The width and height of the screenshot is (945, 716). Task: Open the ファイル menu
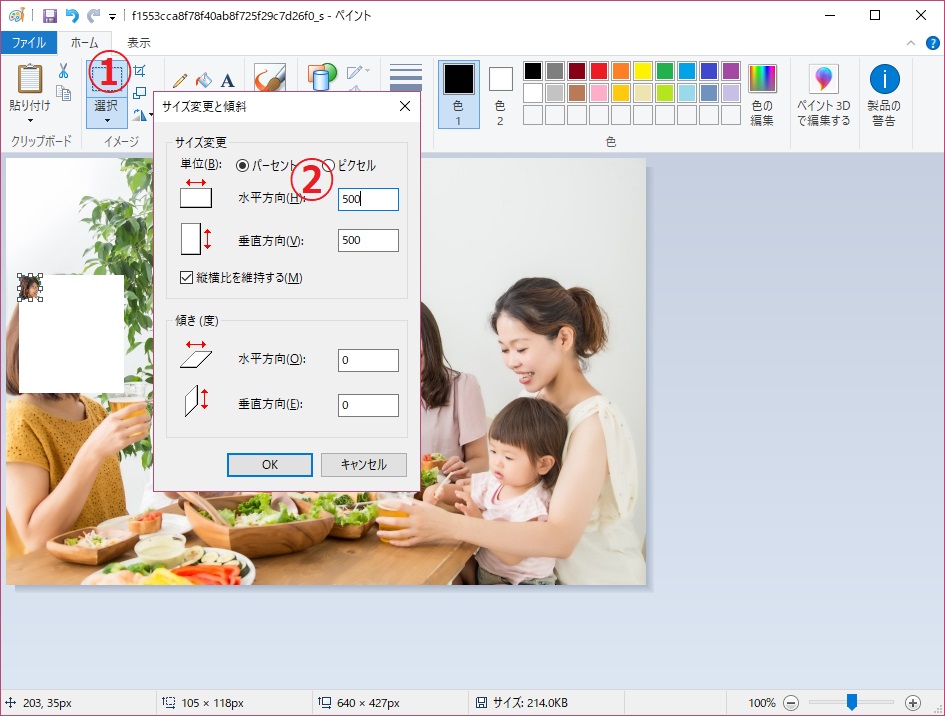[x=30, y=42]
